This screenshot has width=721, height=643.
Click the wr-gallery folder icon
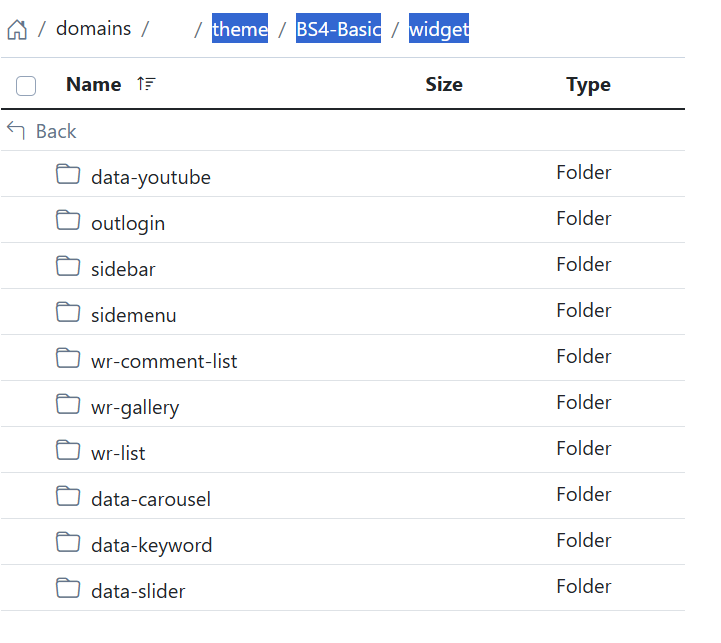click(68, 405)
